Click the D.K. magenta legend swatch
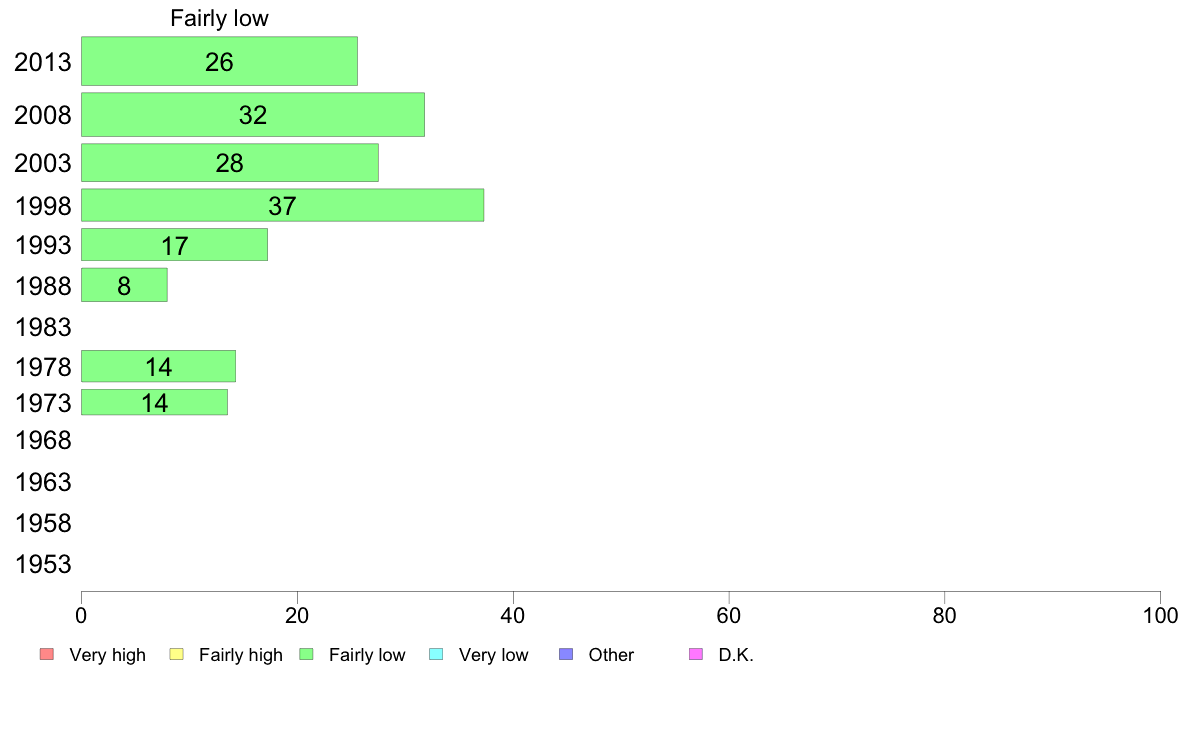Image resolution: width=1188 pixels, height=736 pixels. (696, 654)
